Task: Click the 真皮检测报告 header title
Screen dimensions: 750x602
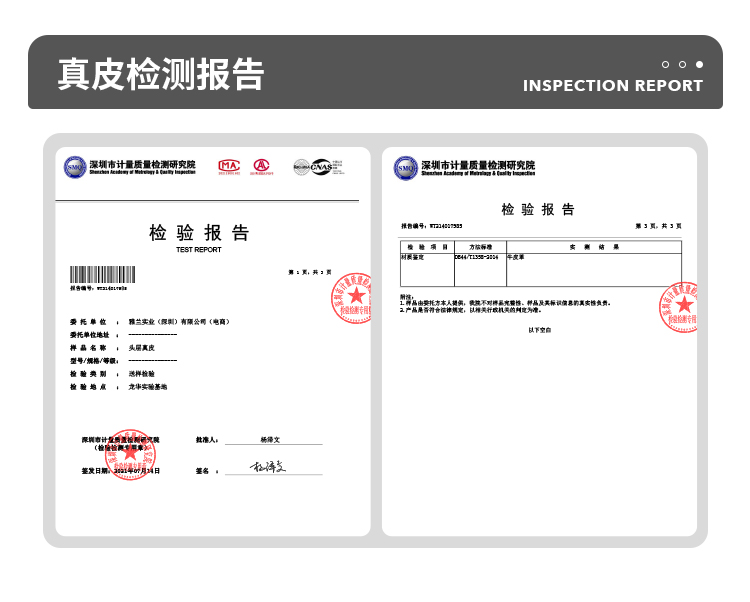Action: (x=160, y=74)
